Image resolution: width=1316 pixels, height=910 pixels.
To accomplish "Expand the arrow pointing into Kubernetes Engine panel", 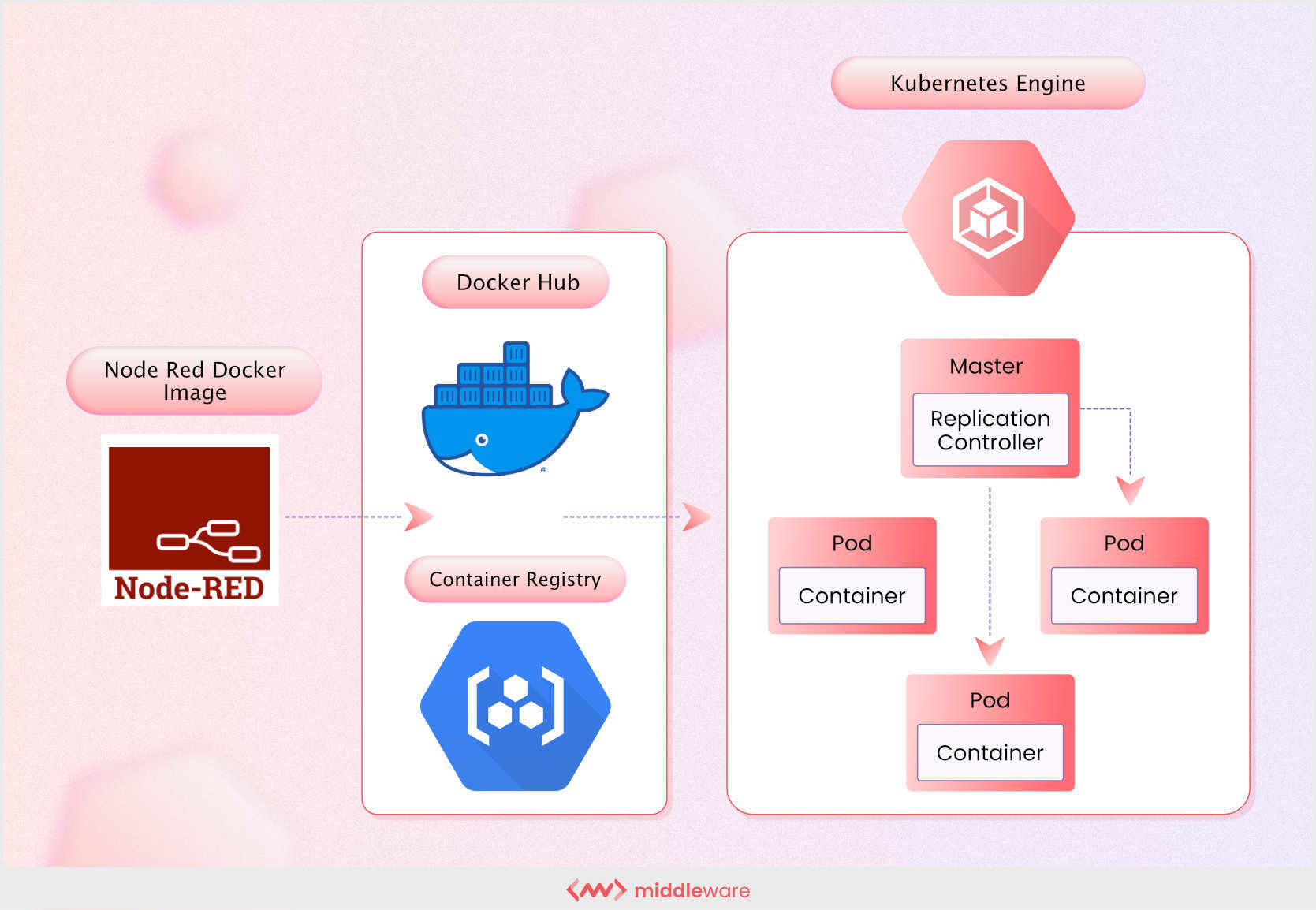I will (x=695, y=517).
